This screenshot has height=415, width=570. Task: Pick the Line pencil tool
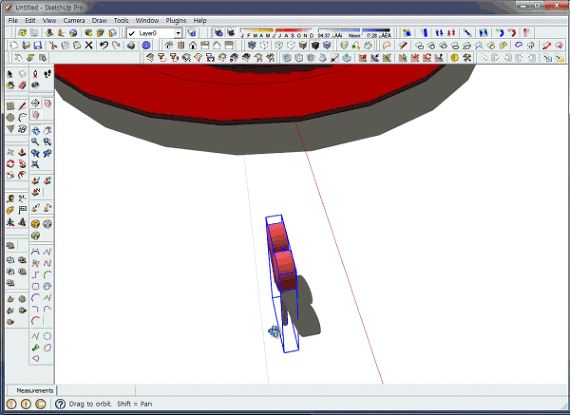[x=22, y=106]
